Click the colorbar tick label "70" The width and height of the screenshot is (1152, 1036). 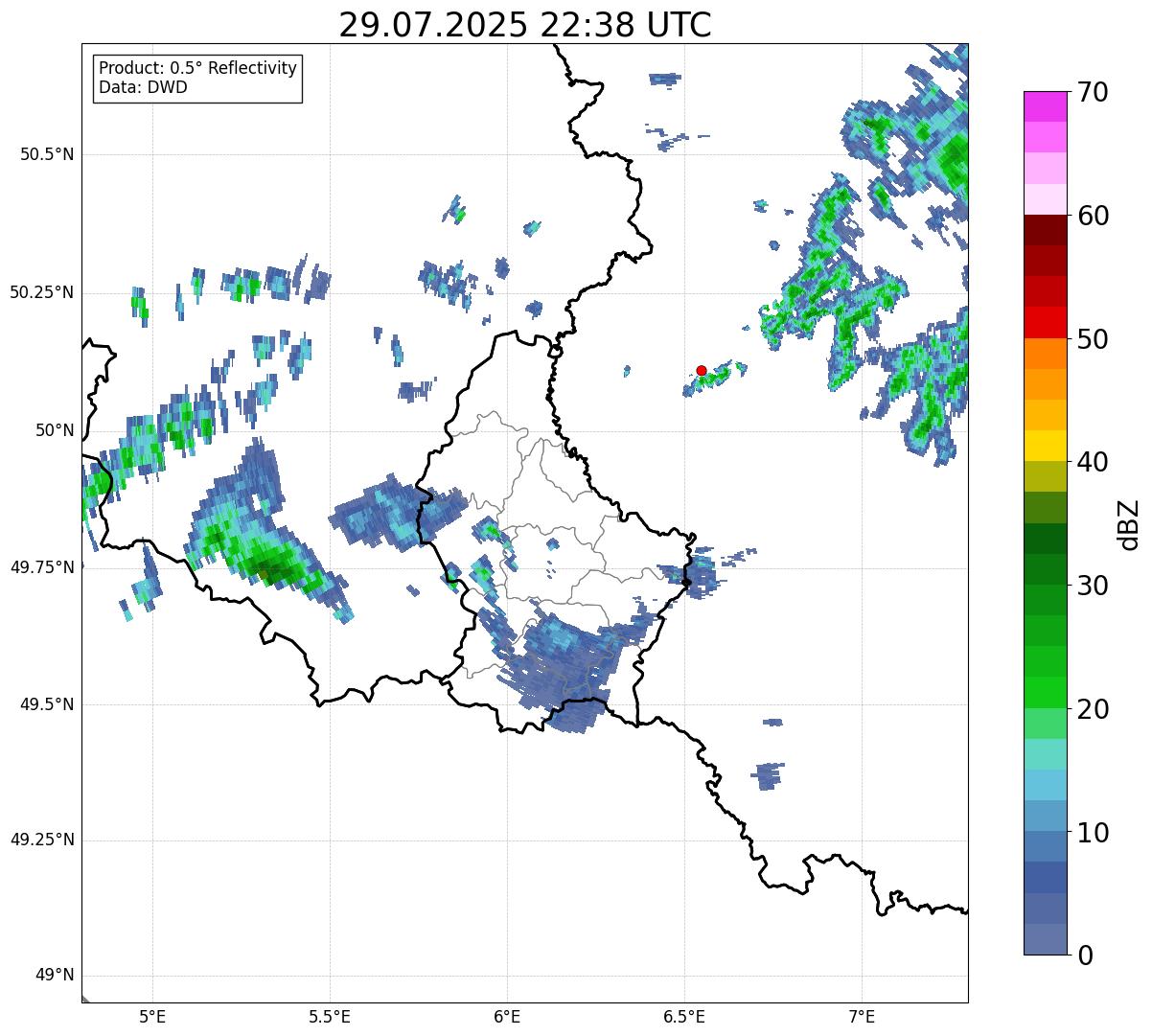point(1092,92)
